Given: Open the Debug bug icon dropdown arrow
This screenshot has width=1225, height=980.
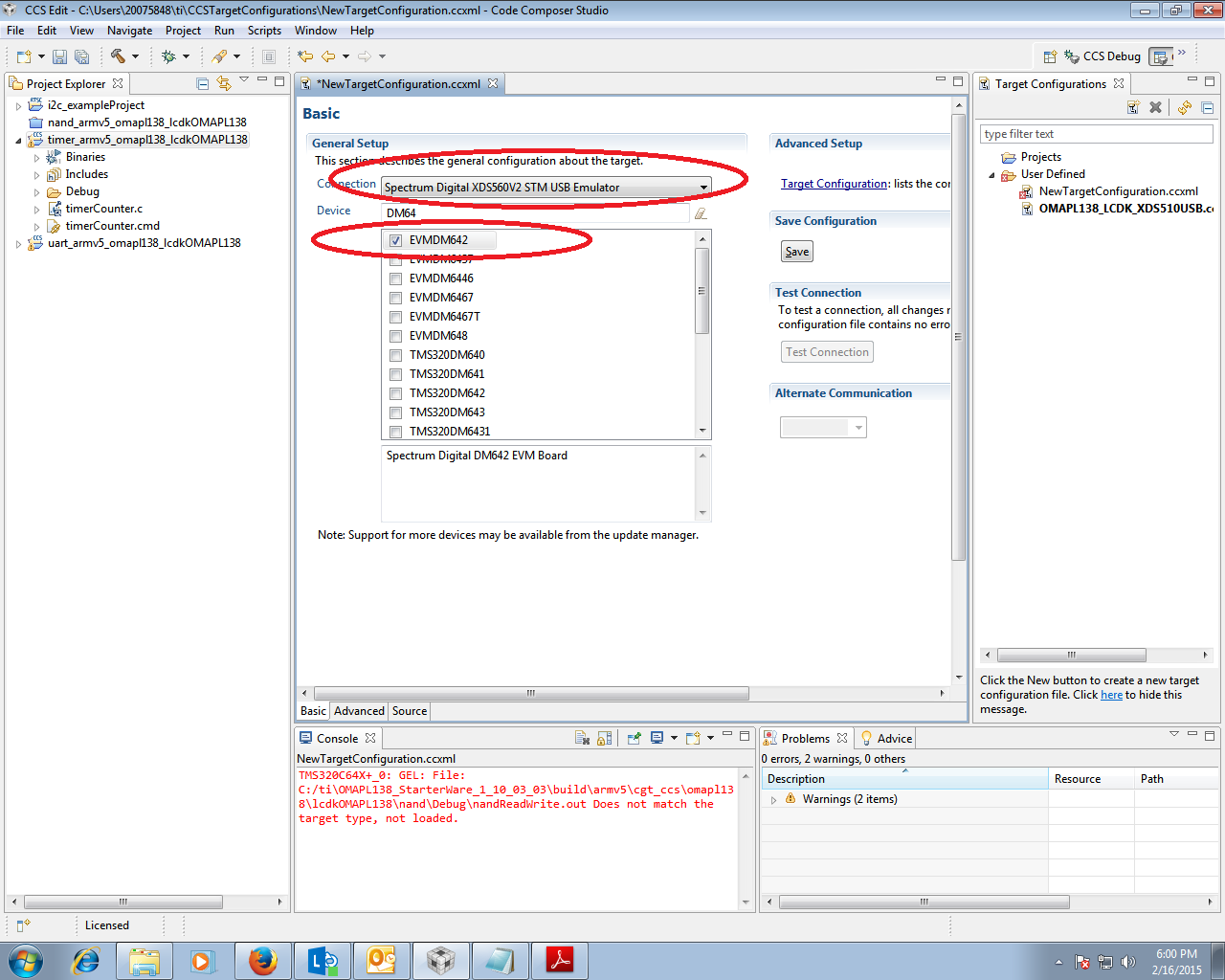Looking at the screenshot, I should (186, 56).
